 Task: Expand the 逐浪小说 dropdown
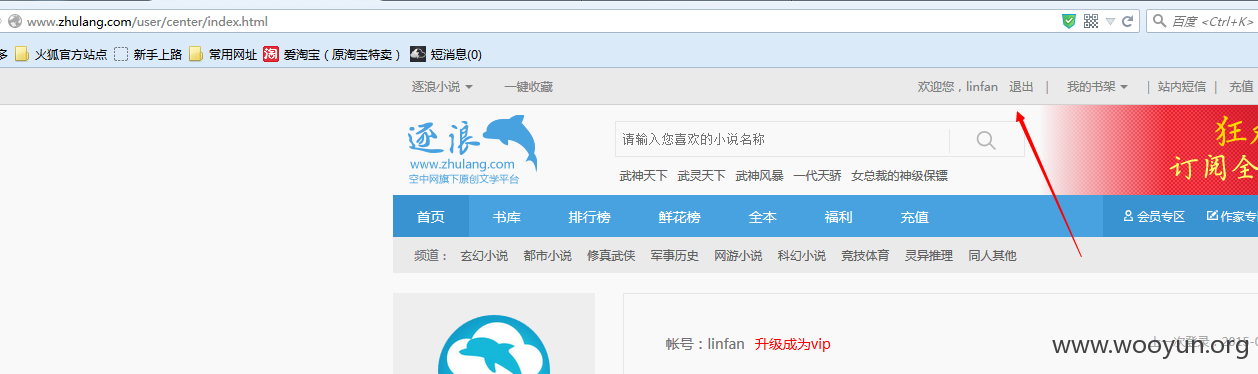pyautogui.click(x=442, y=87)
